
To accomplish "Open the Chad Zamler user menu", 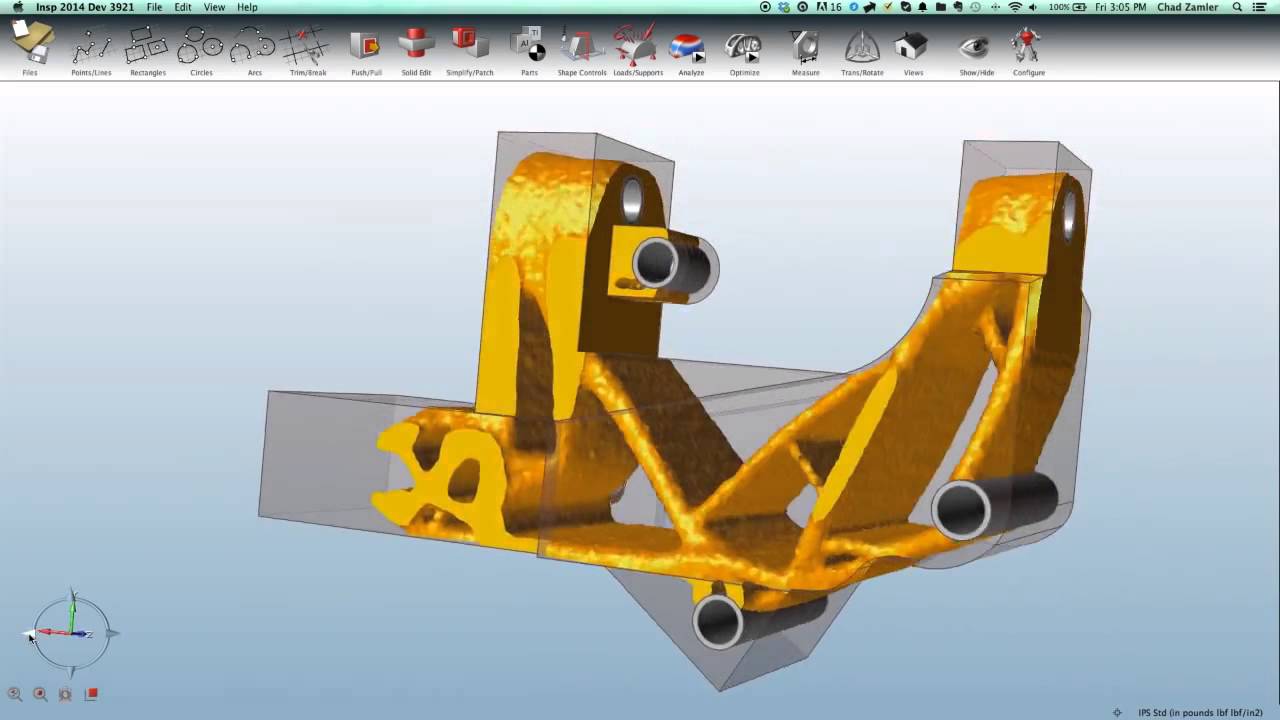I will pyautogui.click(x=1188, y=7).
